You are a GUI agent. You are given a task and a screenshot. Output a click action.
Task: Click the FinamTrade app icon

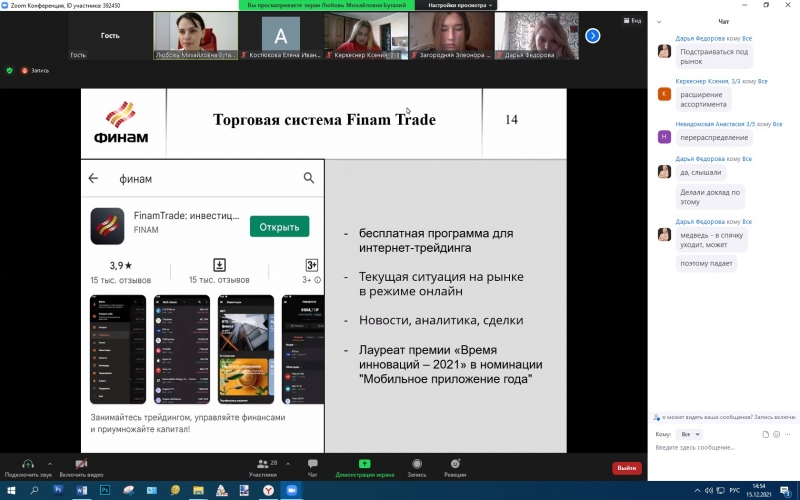click(107, 226)
